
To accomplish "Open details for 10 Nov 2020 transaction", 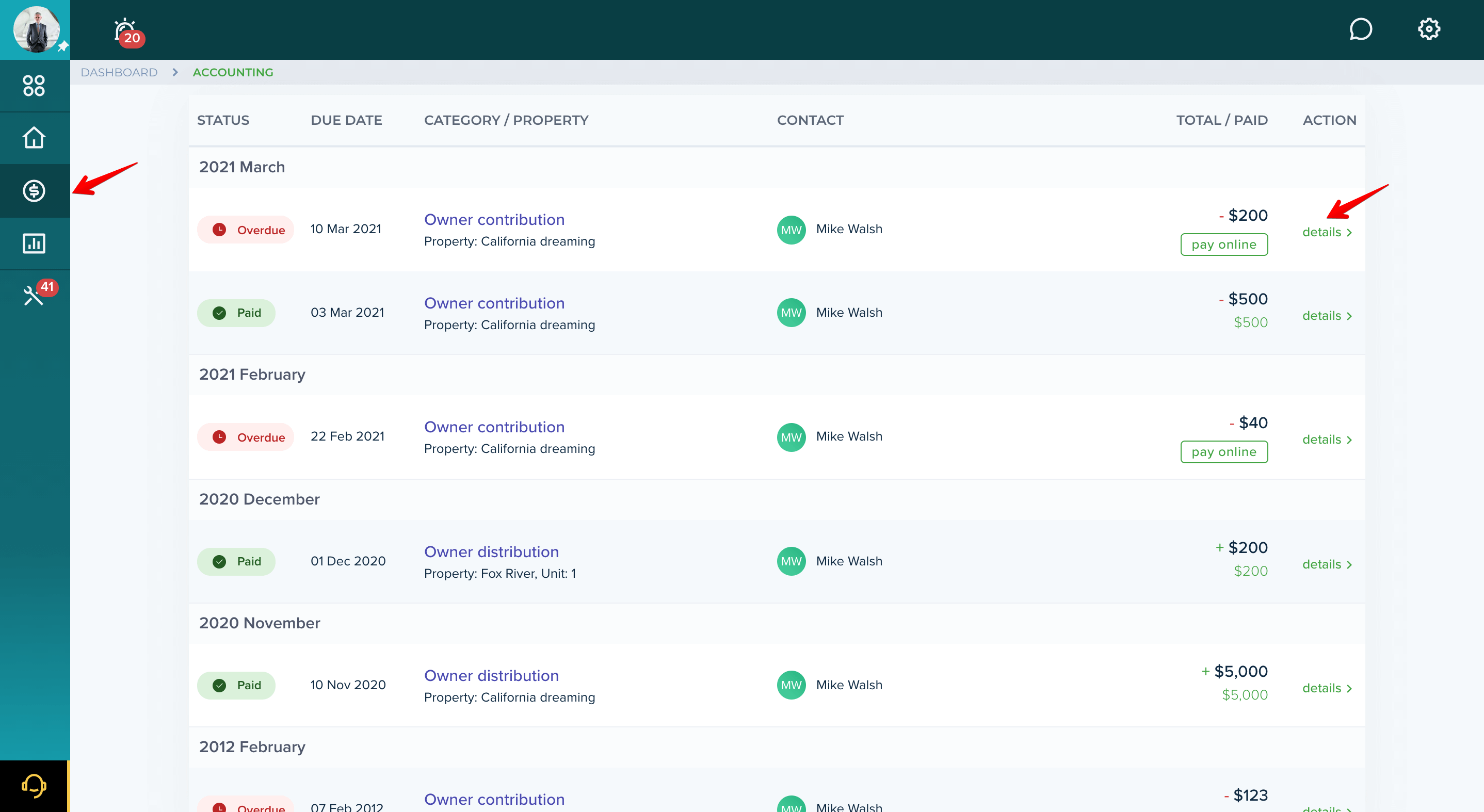I will 1327,688.
